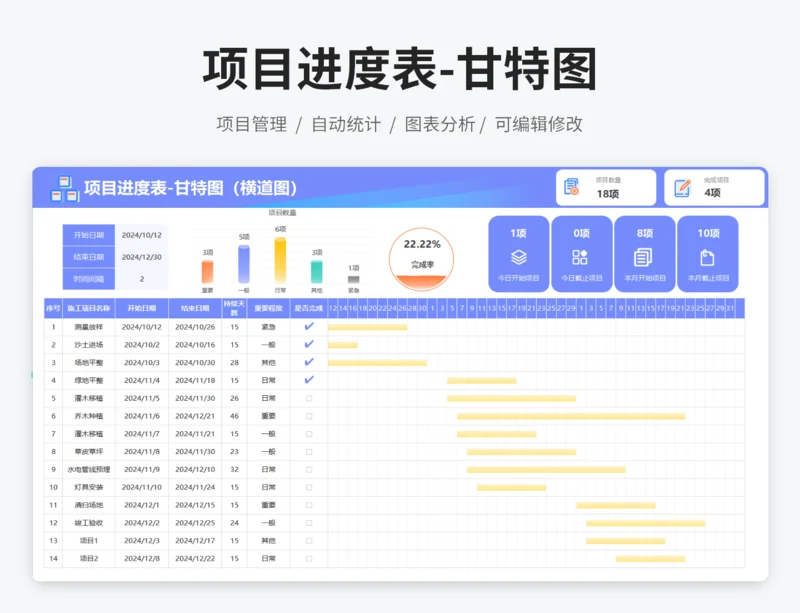Click the 项目进度表-甘特图（横道图） sheet title

coord(191,188)
